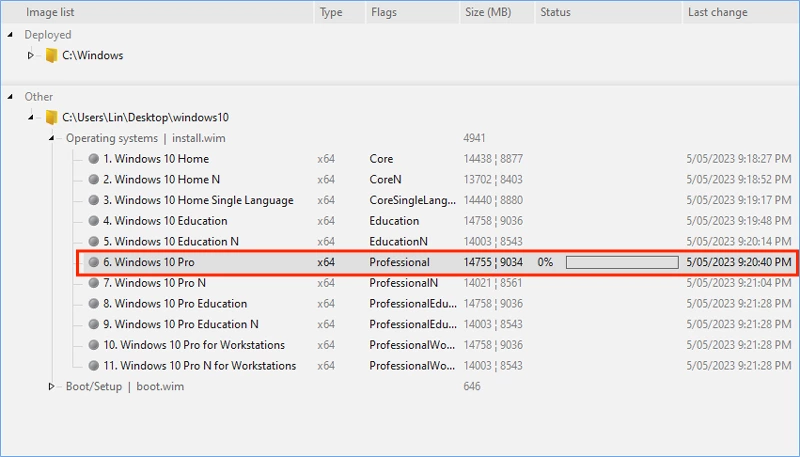Click the size value 14021 ¦ 8561
This screenshot has width=800, height=457.
tap(493, 283)
